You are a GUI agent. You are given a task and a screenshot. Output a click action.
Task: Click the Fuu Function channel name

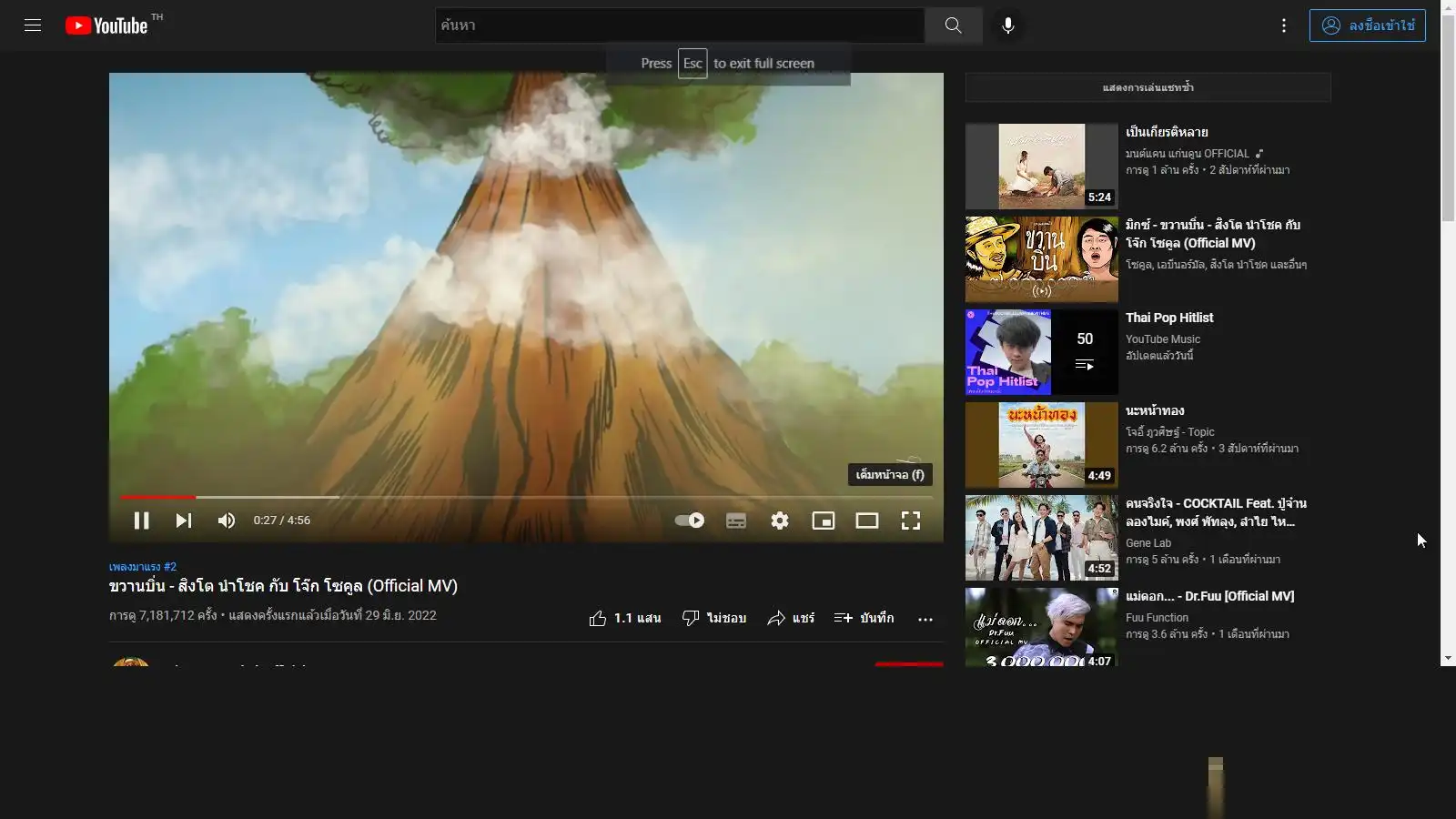point(1157,618)
